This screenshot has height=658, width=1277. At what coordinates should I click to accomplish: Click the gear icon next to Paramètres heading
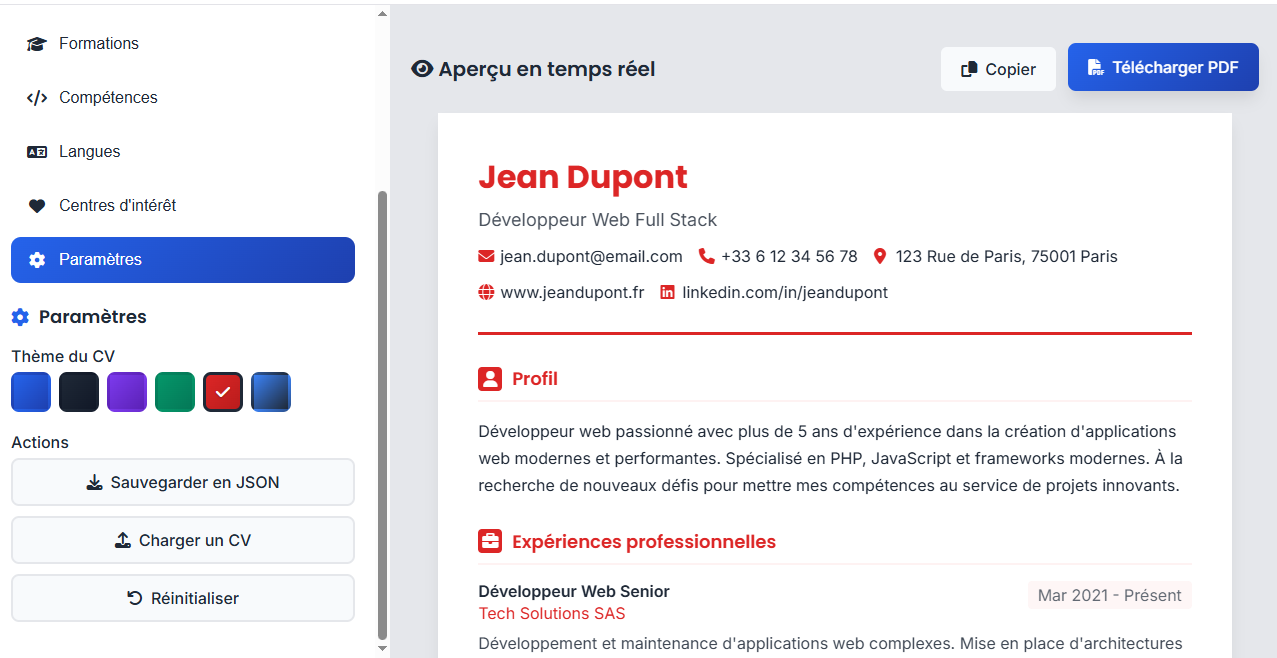pos(19,316)
